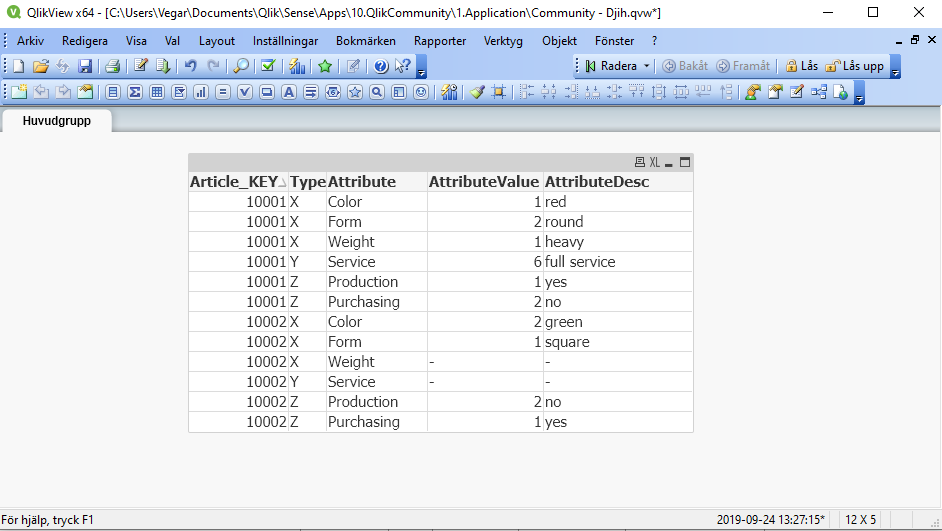942x531 pixels.
Task: Open the Quick Chart wizard icon
Action: 297,66
